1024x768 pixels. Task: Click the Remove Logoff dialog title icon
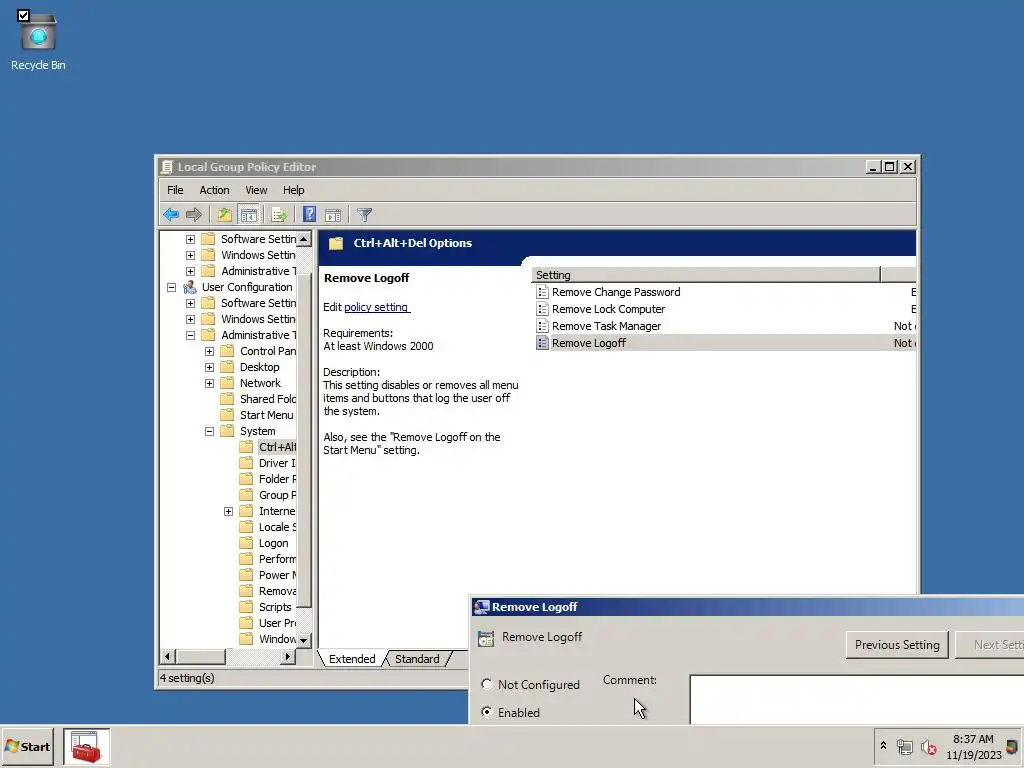point(482,607)
